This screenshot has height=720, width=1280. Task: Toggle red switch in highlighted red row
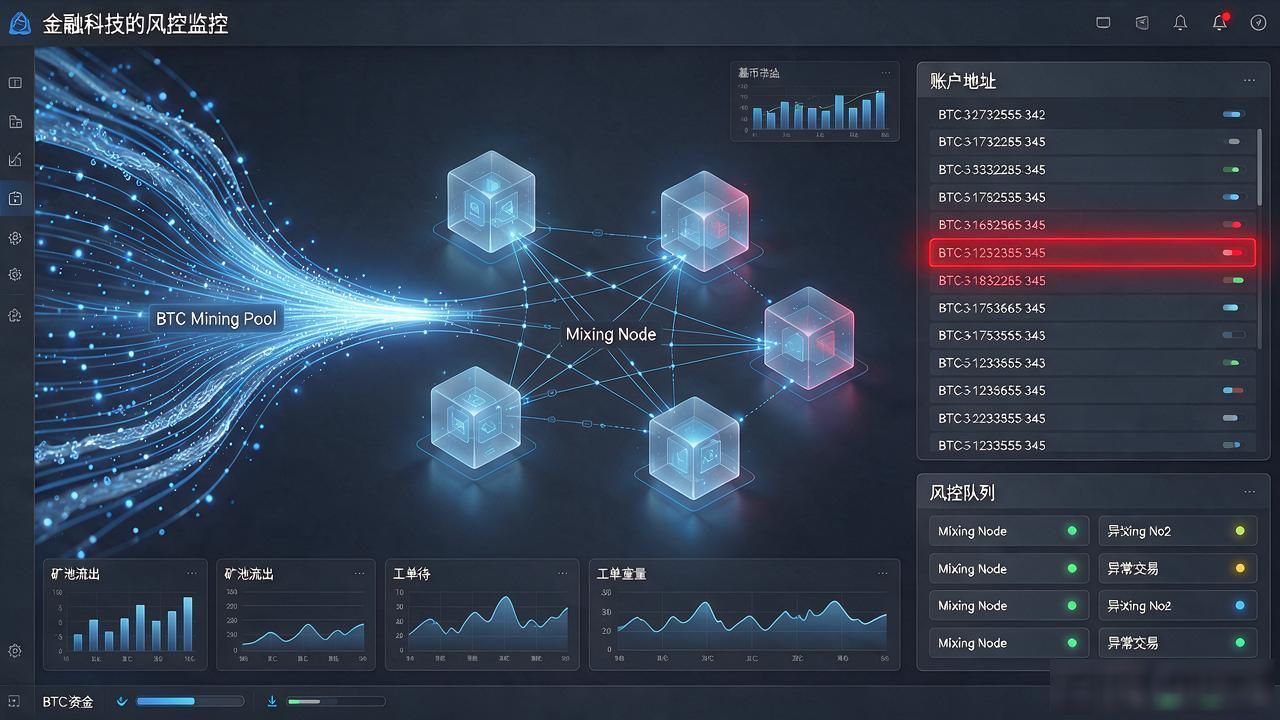pyautogui.click(x=1233, y=253)
